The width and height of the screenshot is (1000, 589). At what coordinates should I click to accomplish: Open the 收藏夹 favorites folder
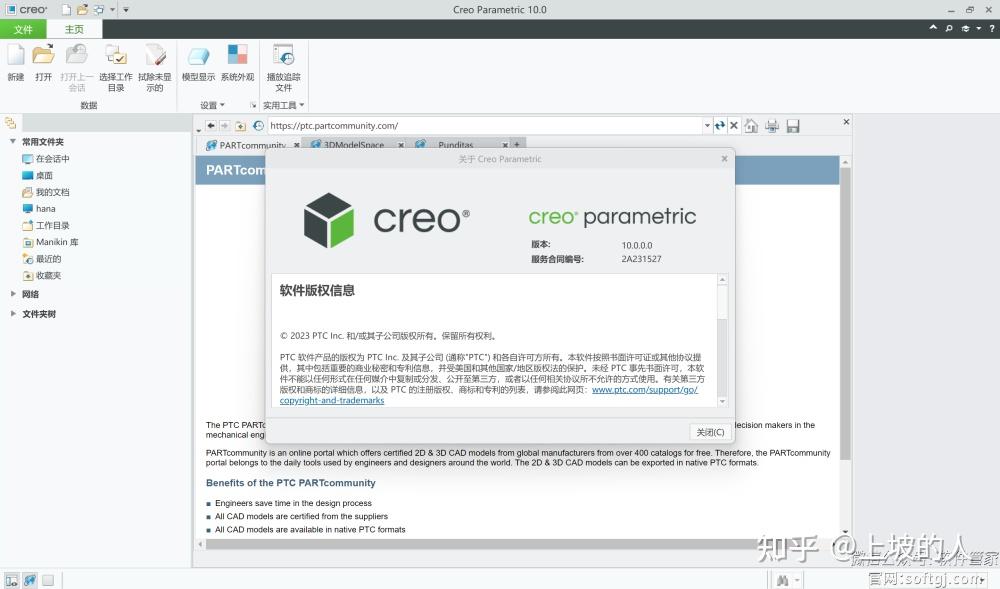pos(48,276)
